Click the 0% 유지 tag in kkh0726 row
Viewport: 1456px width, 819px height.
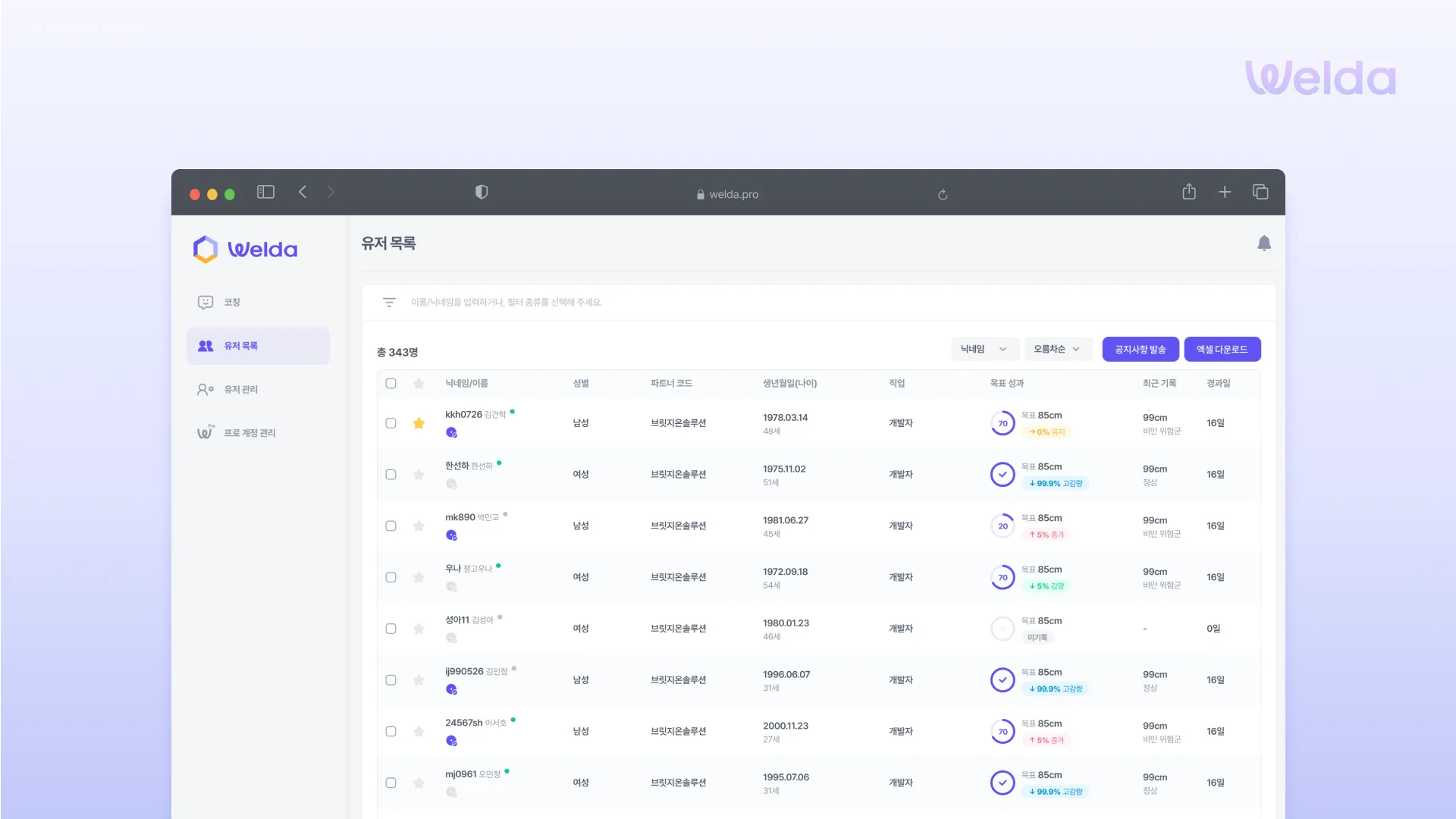tap(1046, 432)
